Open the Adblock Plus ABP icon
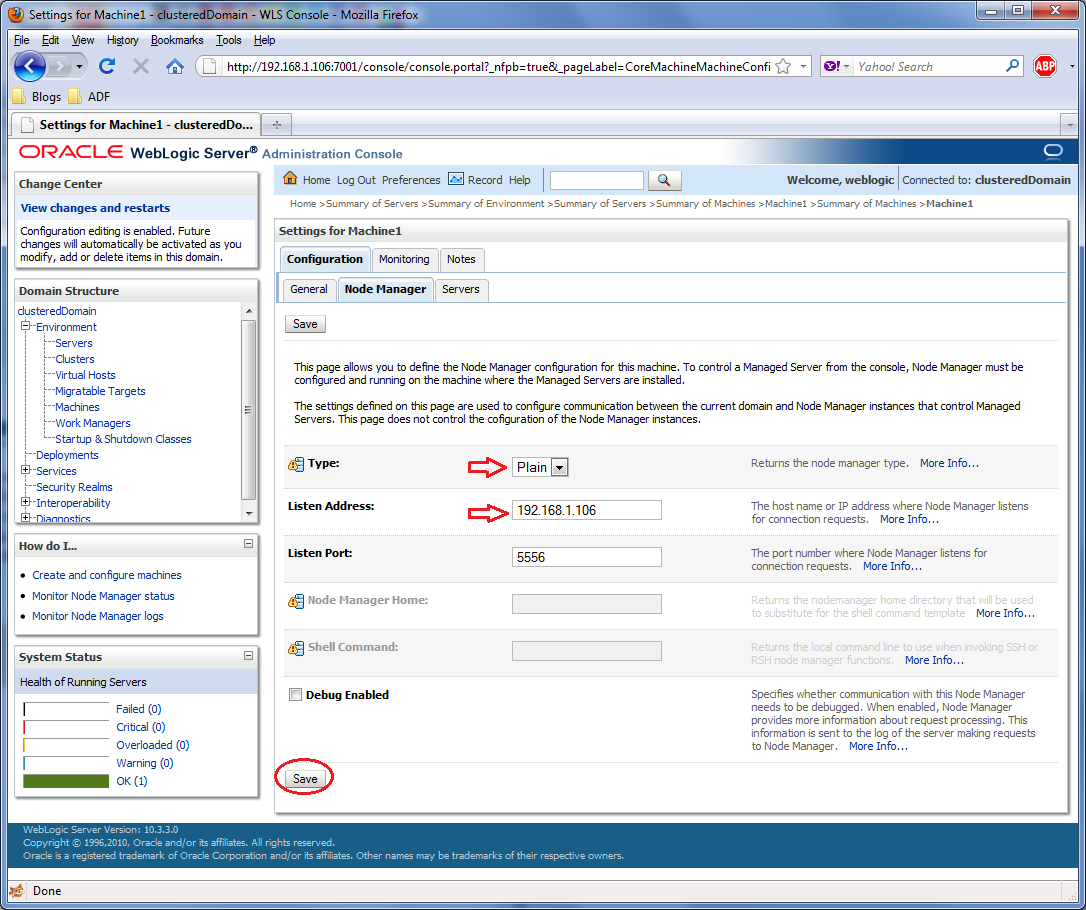The height and width of the screenshot is (910, 1086). tap(1044, 66)
